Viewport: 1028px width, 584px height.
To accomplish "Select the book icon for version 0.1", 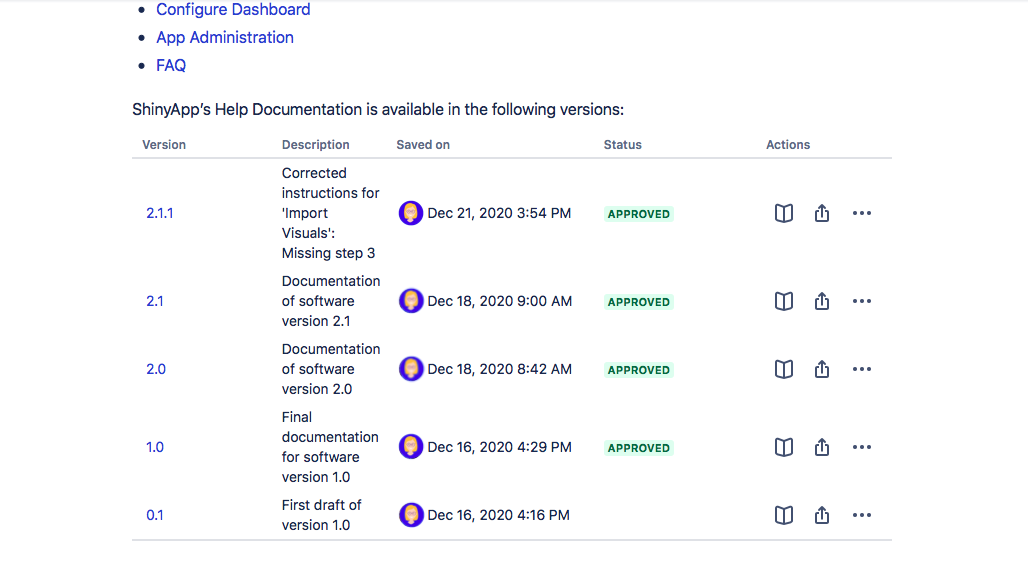I will tap(783, 515).
